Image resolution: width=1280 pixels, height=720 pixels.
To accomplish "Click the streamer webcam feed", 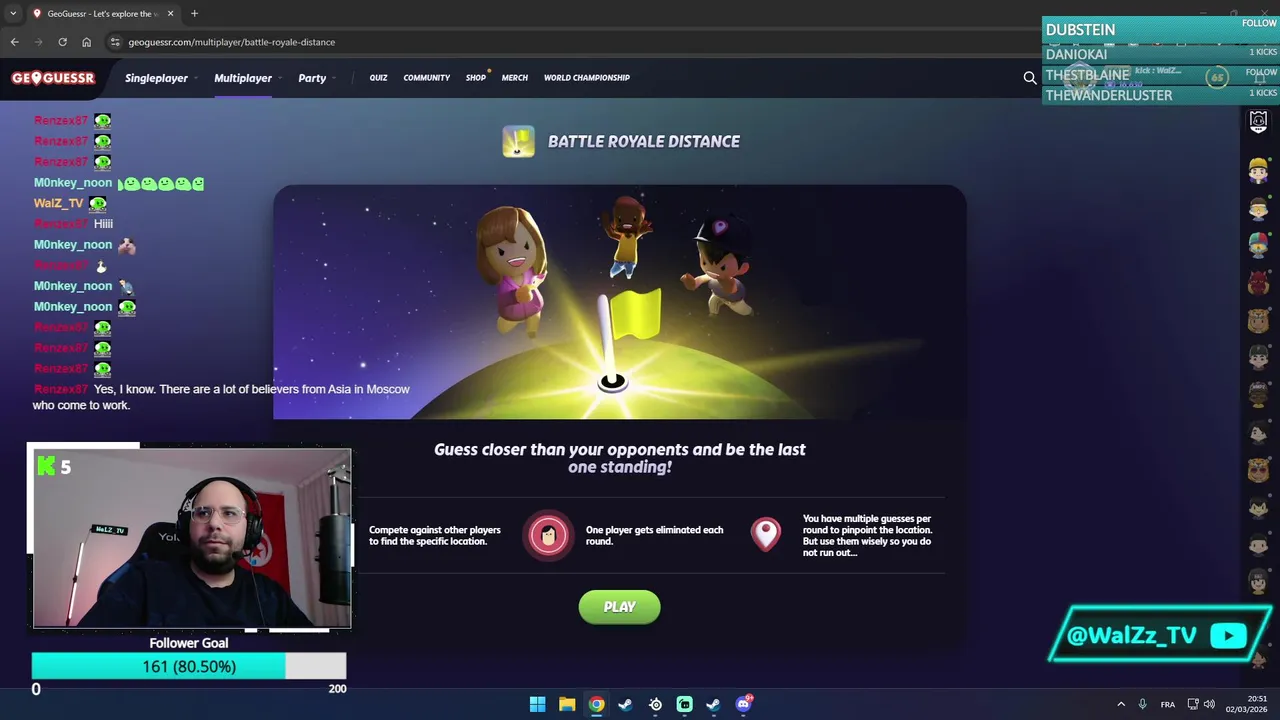I will (192, 538).
